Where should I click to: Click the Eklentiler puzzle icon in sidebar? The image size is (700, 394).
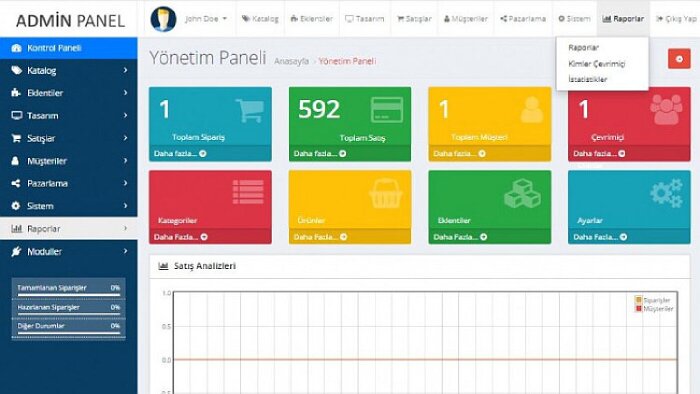16,93
